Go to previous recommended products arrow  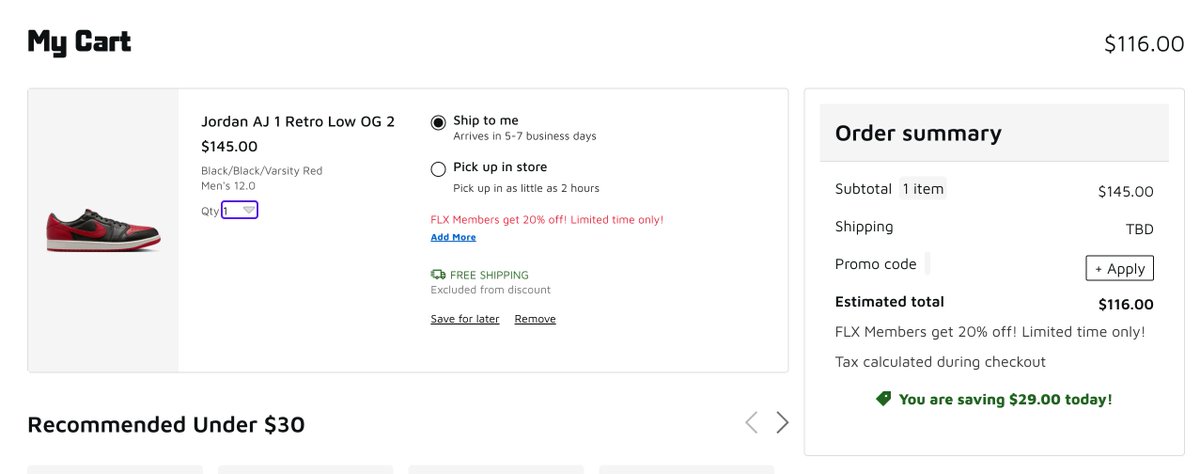(751, 423)
